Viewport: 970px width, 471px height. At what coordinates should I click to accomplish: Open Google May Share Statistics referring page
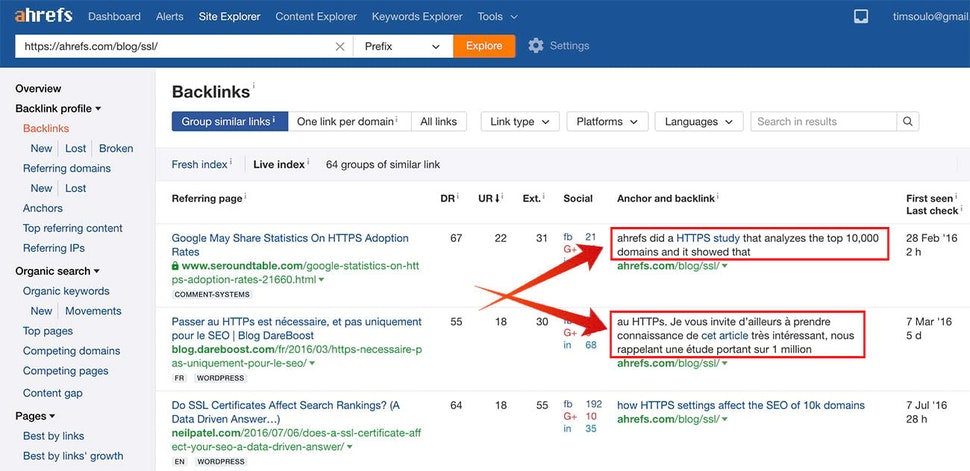290,245
